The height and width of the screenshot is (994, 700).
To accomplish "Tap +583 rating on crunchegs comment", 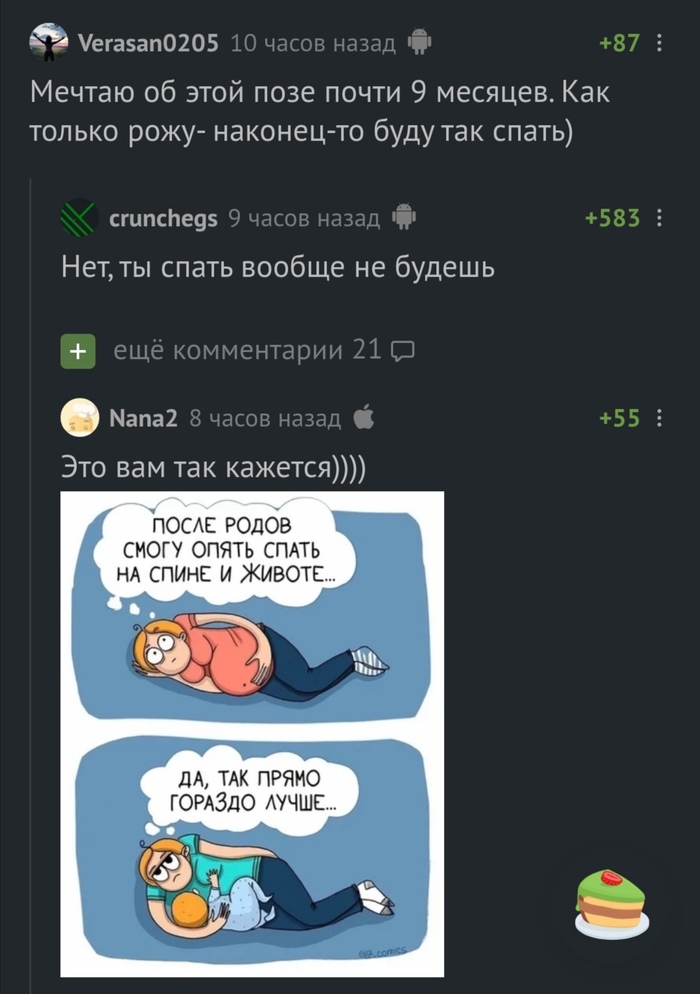I will tap(612, 218).
